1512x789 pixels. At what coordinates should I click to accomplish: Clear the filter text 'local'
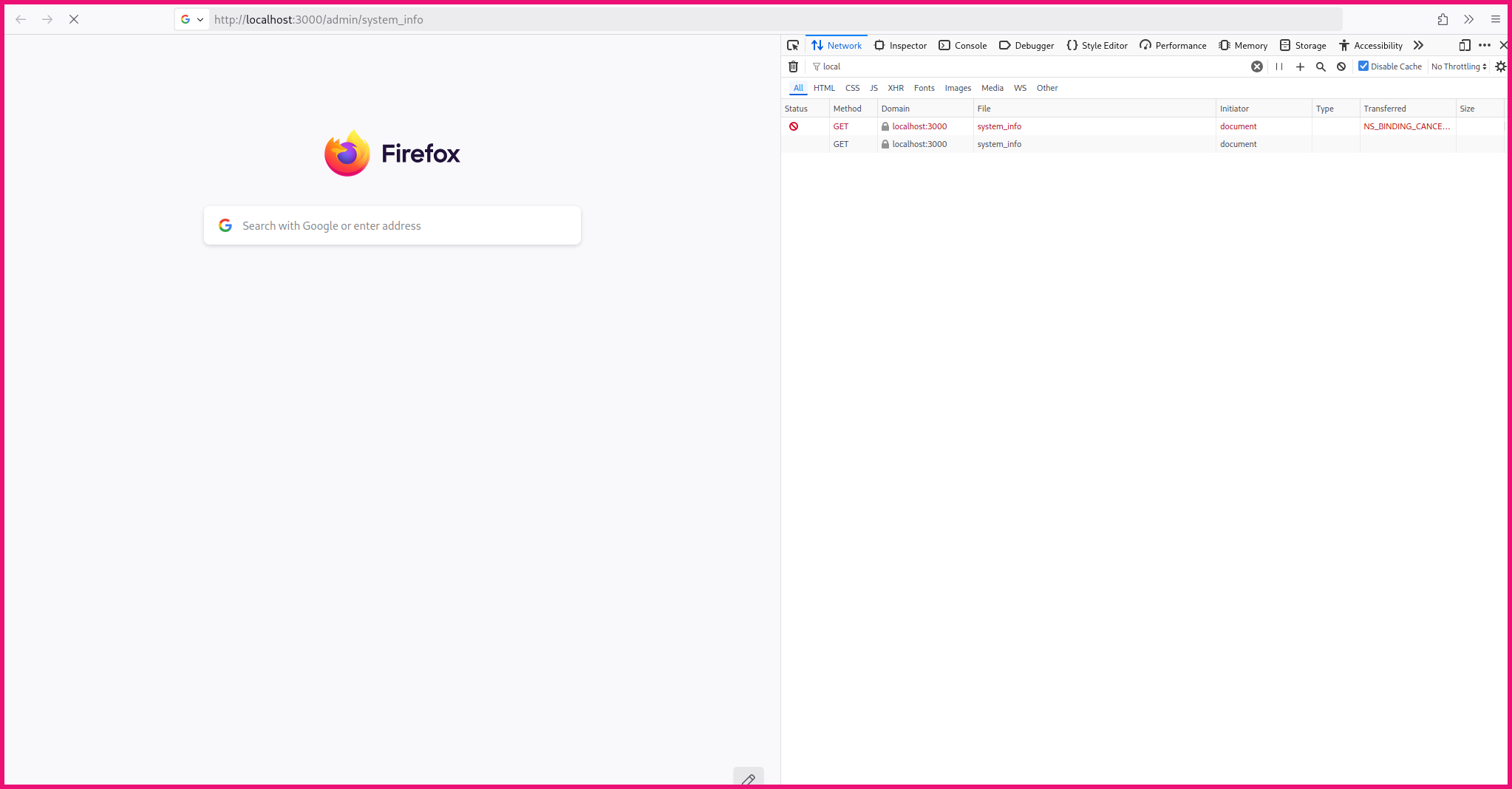pos(1256,66)
